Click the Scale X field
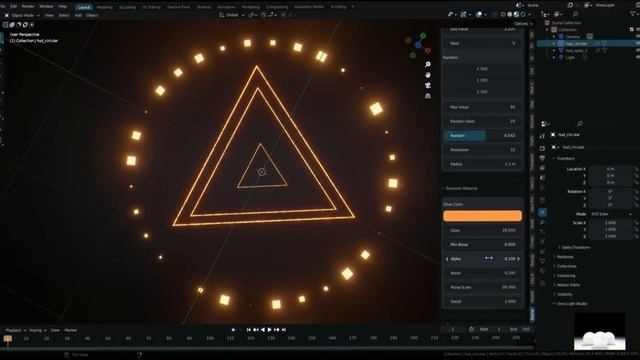This screenshot has width=640, height=360. 611,223
